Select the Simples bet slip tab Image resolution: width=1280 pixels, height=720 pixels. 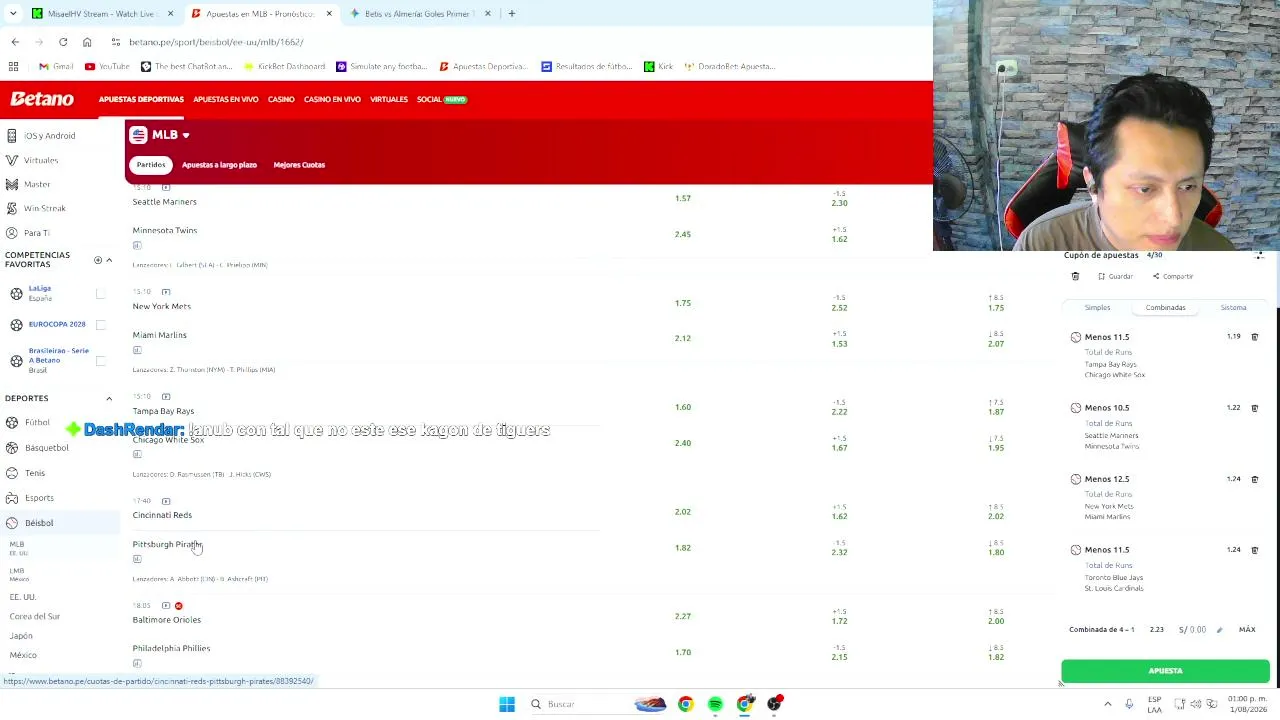(1097, 307)
